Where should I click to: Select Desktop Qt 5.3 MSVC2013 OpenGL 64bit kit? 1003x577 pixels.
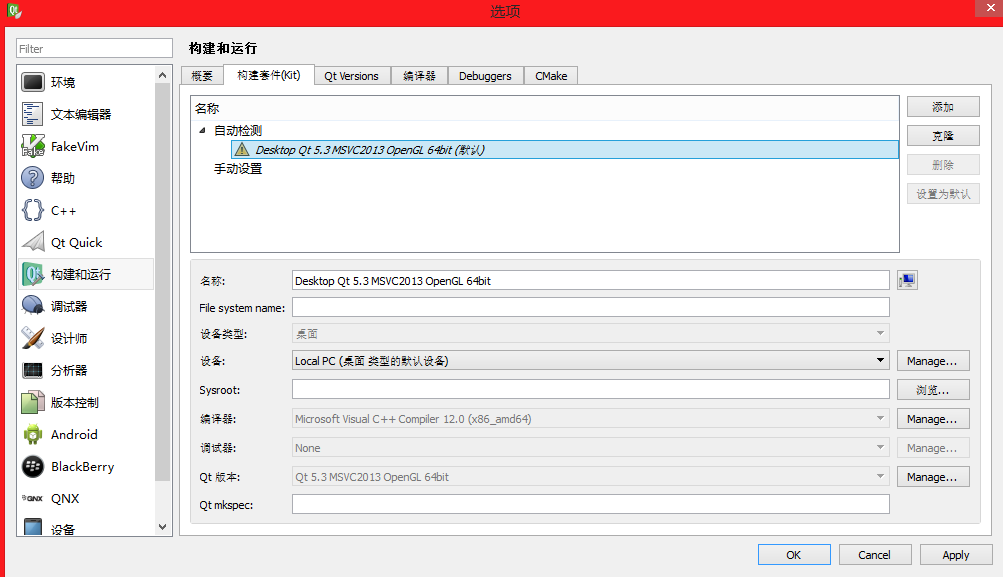click(x=564, y=150)
